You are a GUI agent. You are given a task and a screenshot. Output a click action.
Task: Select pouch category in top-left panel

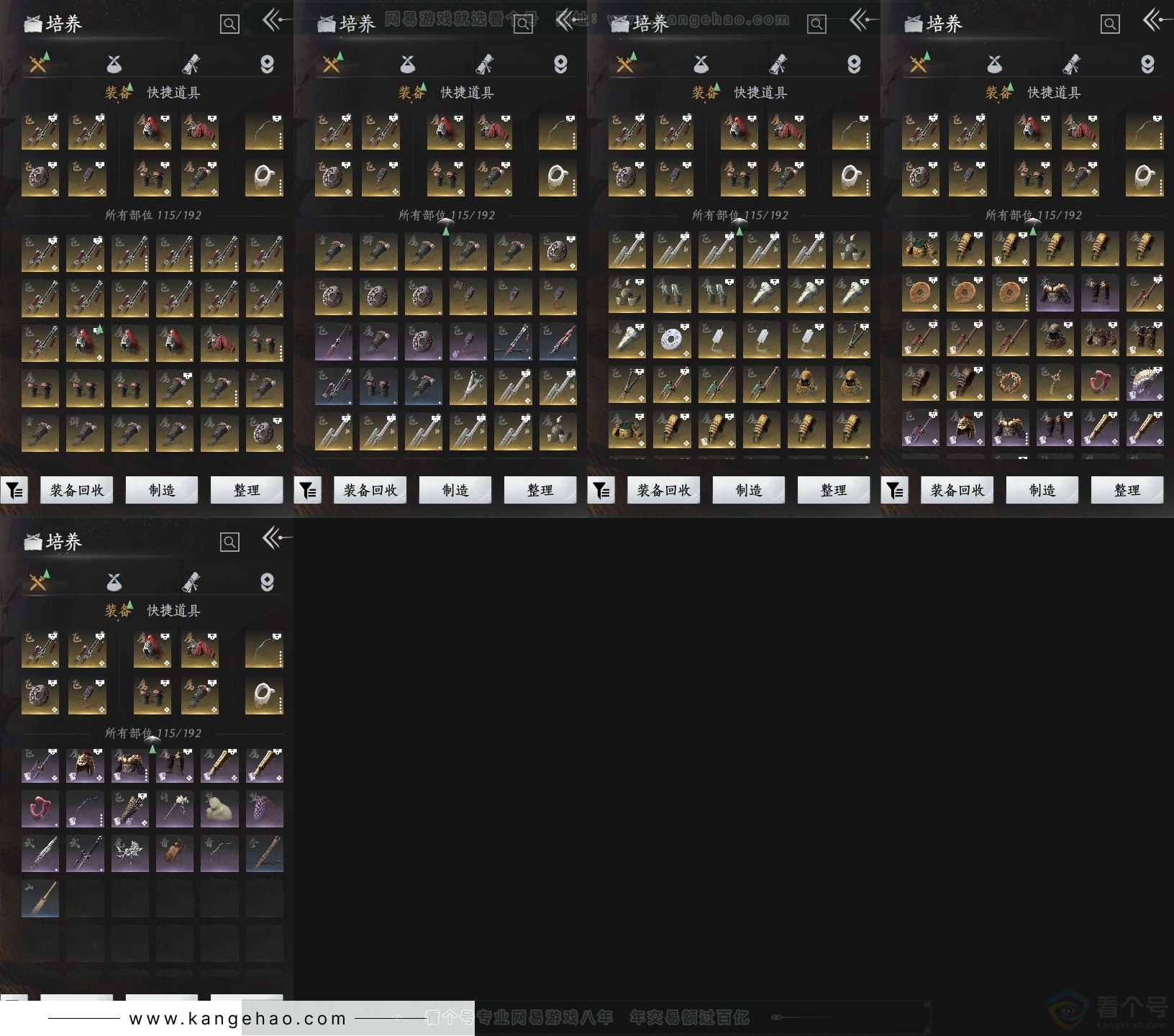click(x=114, y=65)
